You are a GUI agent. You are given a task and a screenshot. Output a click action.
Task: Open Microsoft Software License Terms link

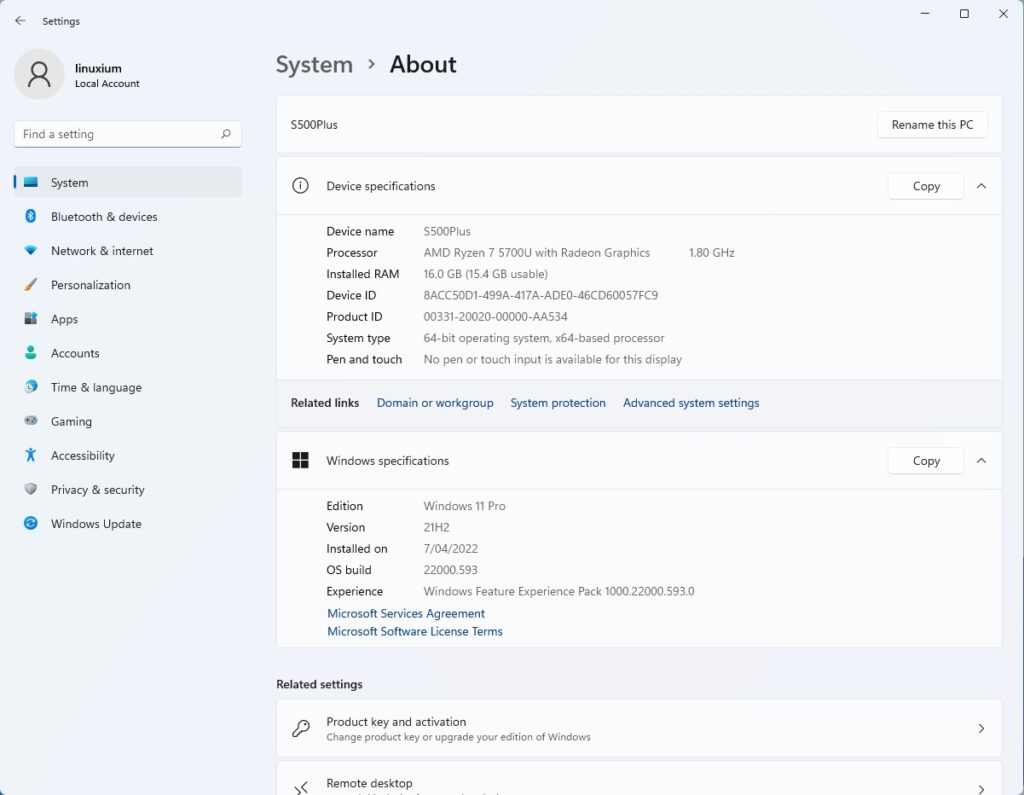click(415, 632)
